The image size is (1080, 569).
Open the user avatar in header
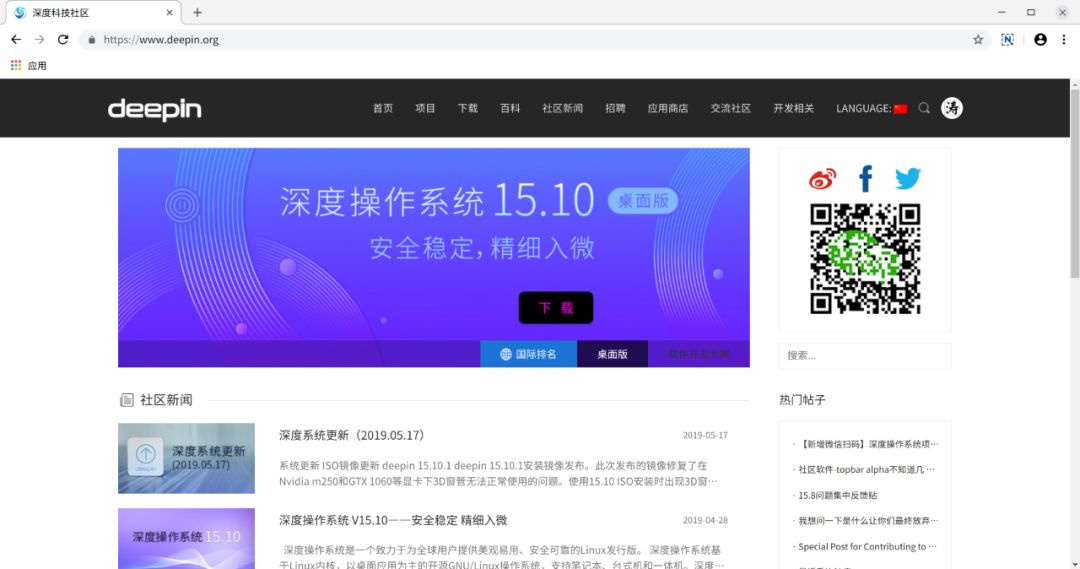click(x=952, y=107)
